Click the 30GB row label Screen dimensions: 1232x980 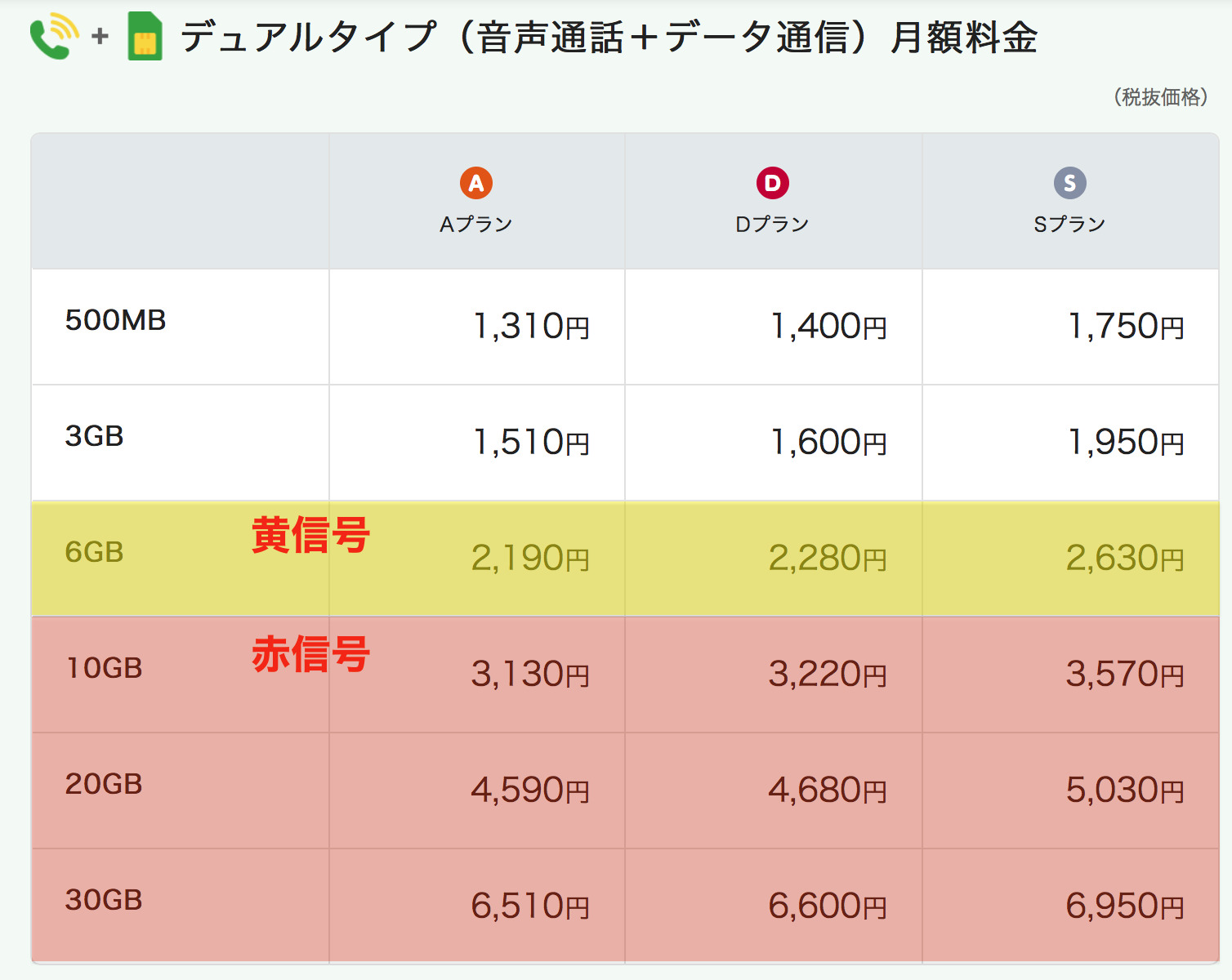(104, 900)
